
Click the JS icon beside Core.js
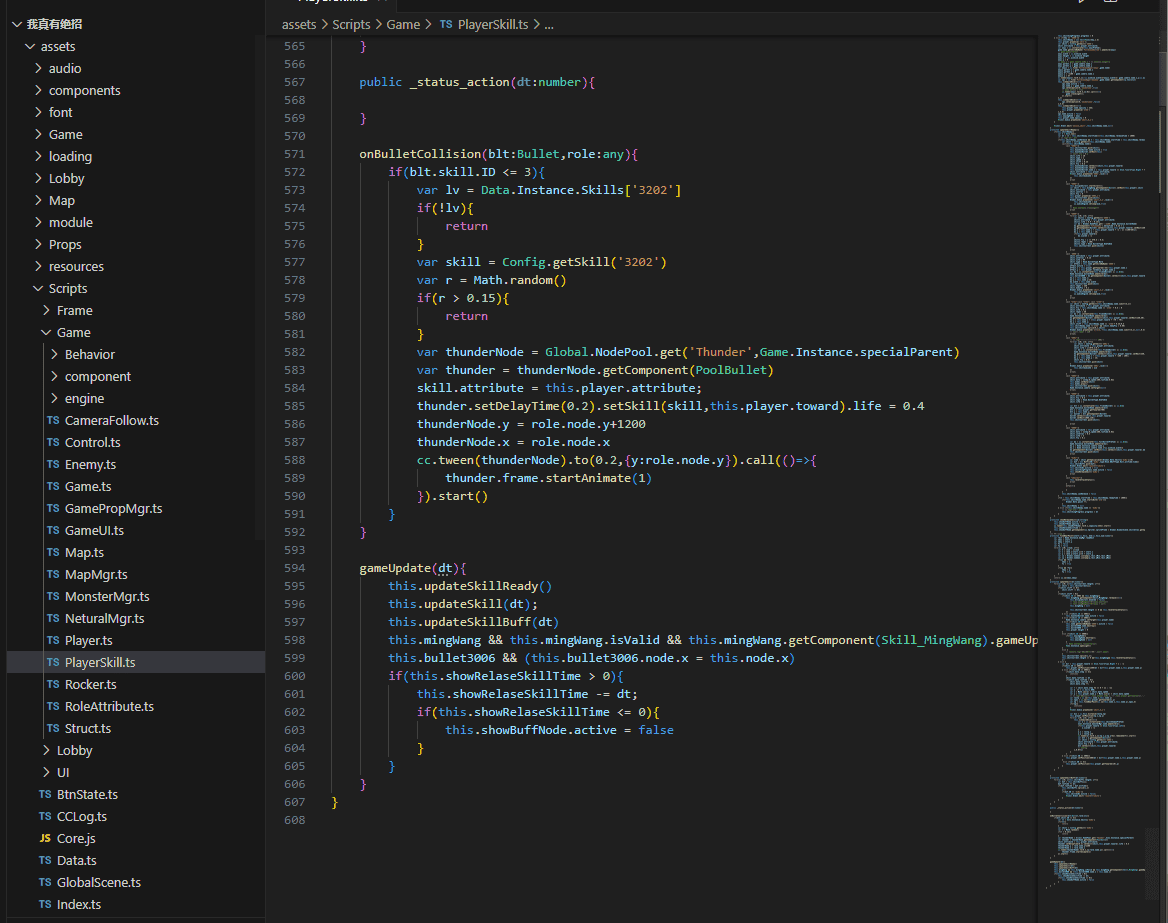coord(45,839)
